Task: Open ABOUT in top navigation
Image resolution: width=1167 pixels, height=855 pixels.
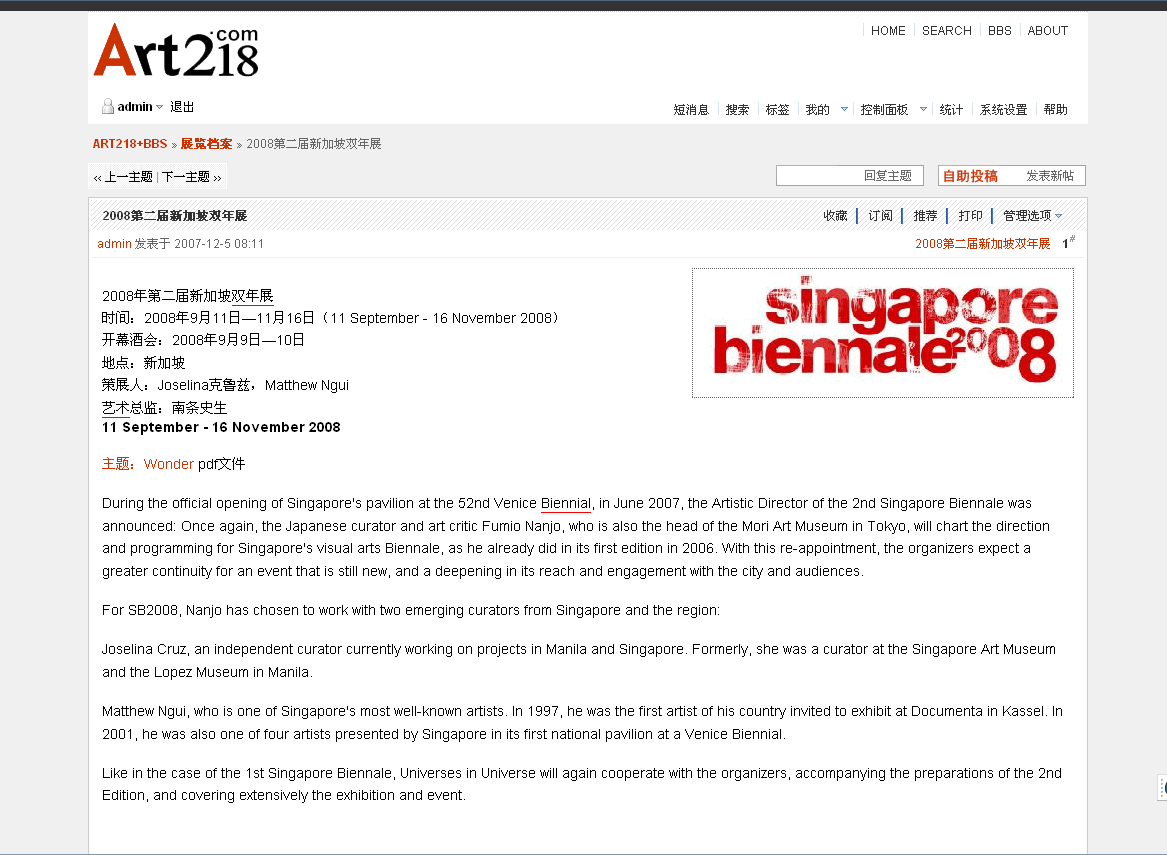Action: click(1047, 31)
